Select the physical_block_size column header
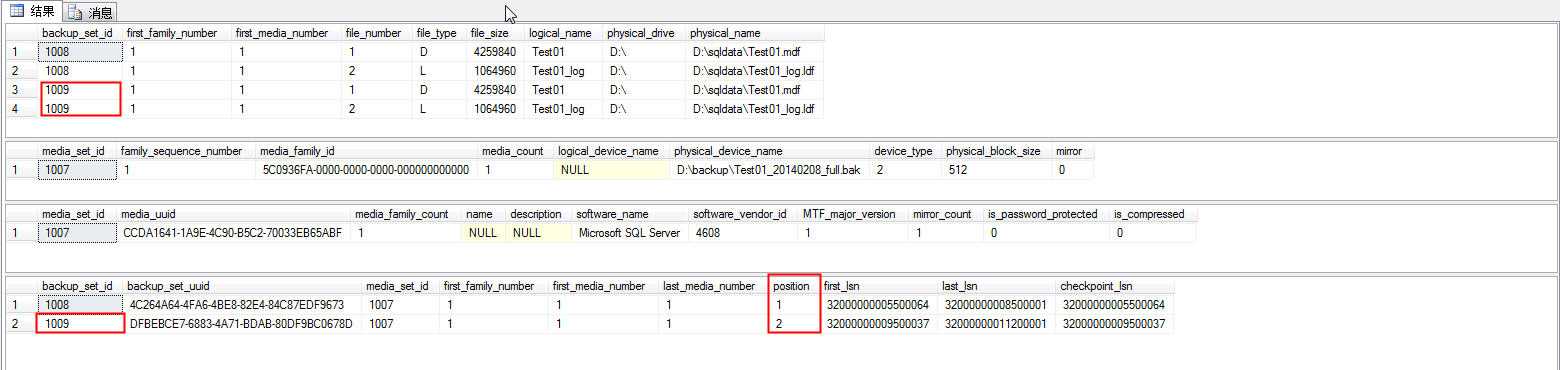1560x370 pixels. tap(997, 151)
